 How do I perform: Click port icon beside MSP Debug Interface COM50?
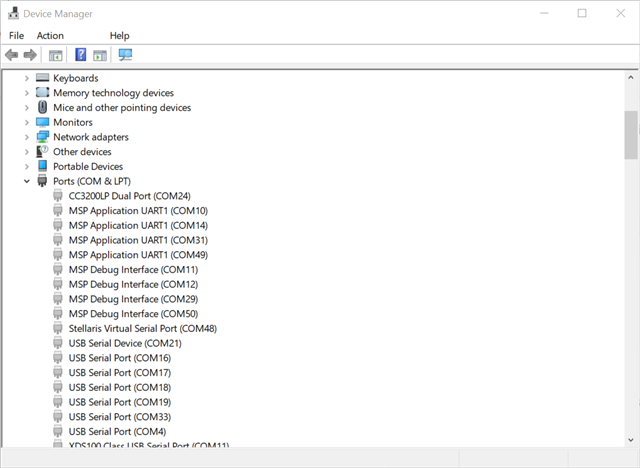58,313
